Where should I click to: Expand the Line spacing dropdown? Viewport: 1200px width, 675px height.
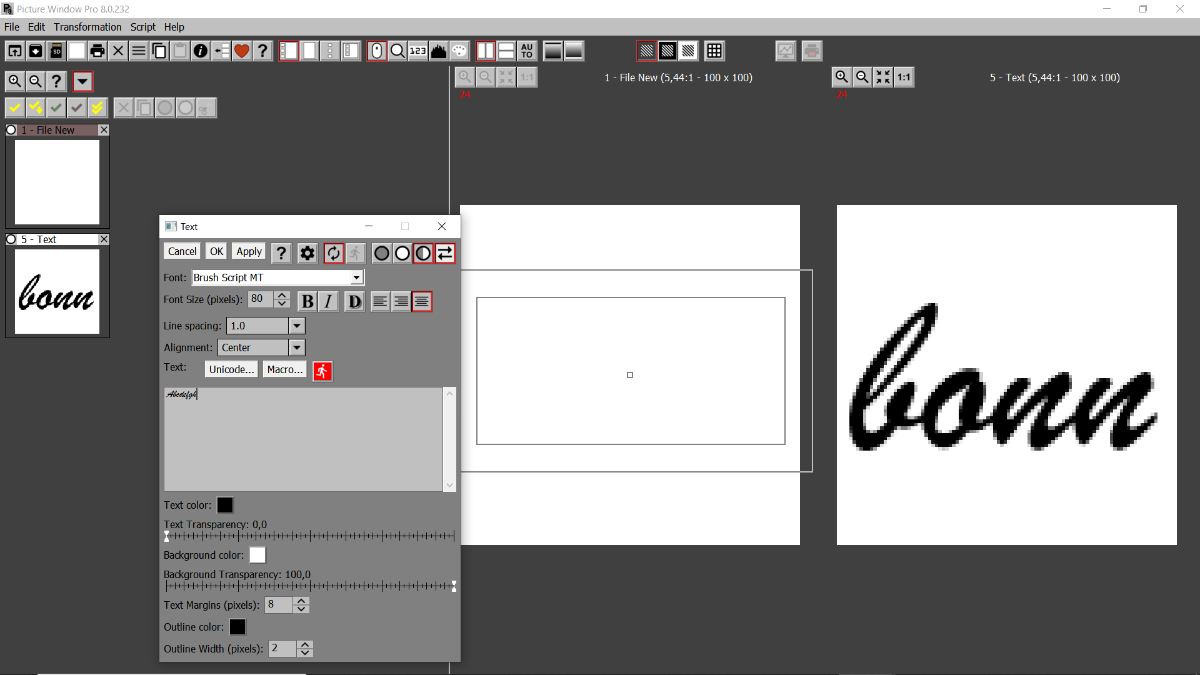click(296, 326)
